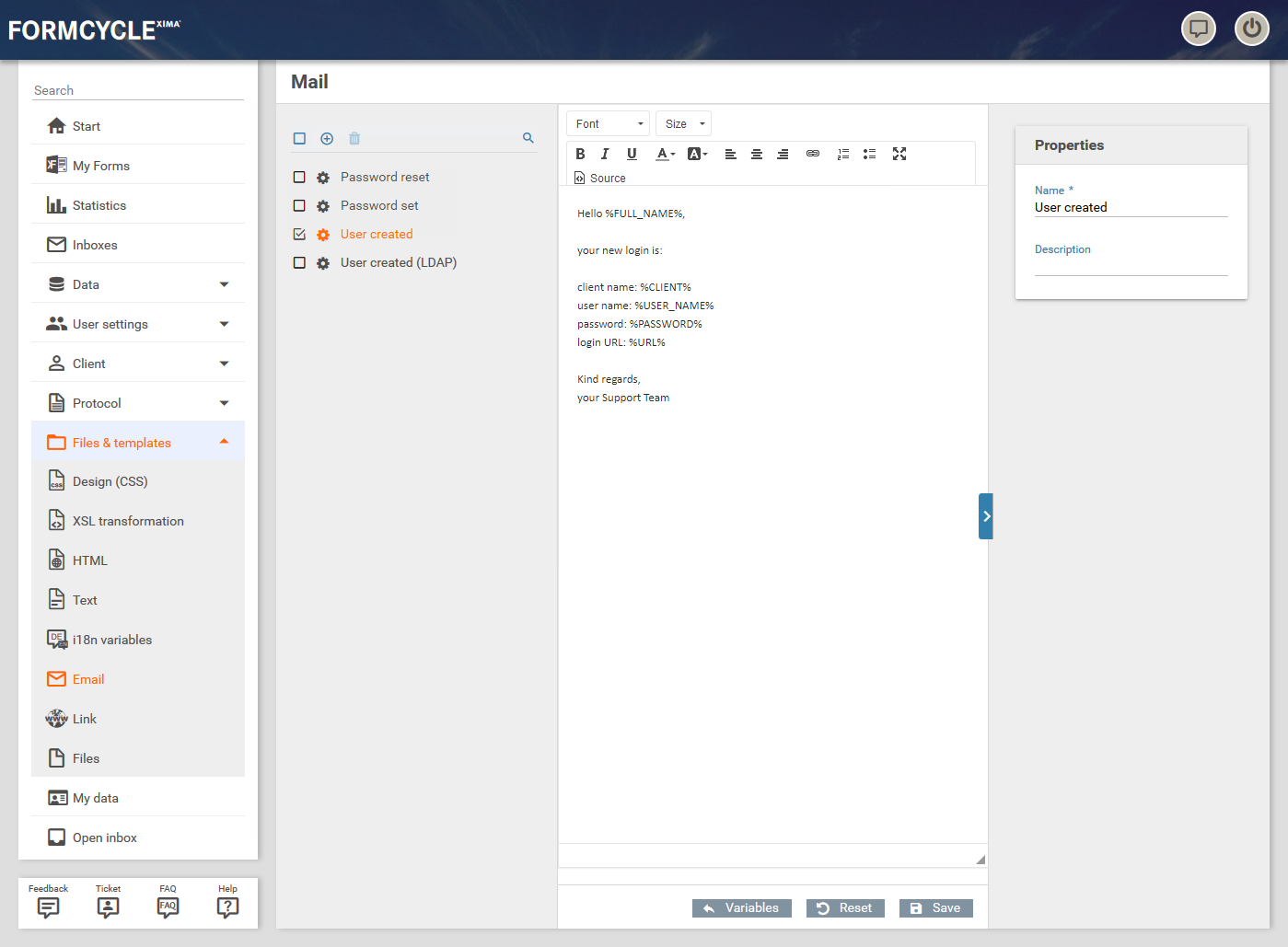Click the Name input field
1288x947 pixels.
pyautogui.click(x=1131, y=207)
